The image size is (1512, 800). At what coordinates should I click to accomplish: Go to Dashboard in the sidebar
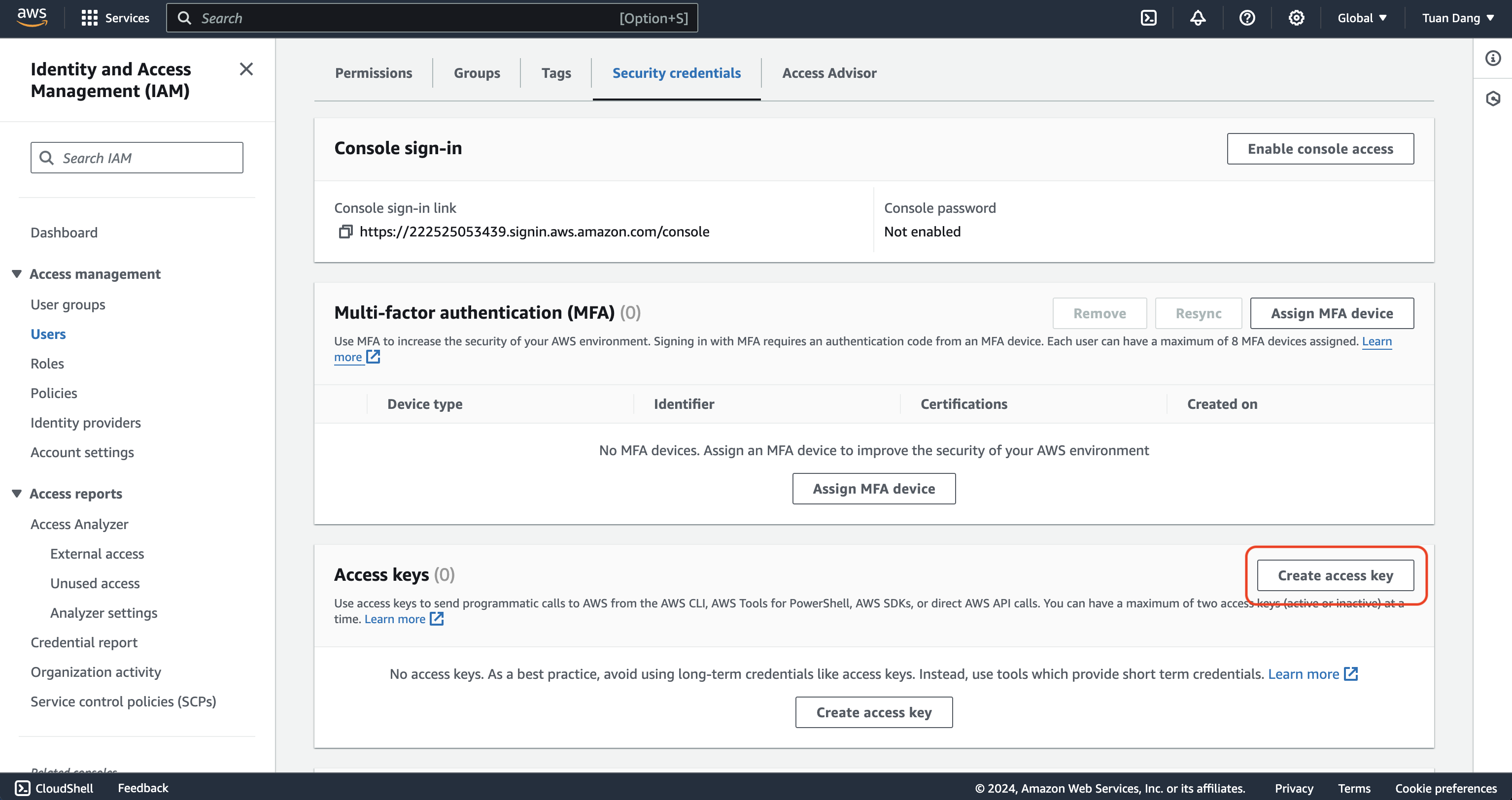(64, 232)
